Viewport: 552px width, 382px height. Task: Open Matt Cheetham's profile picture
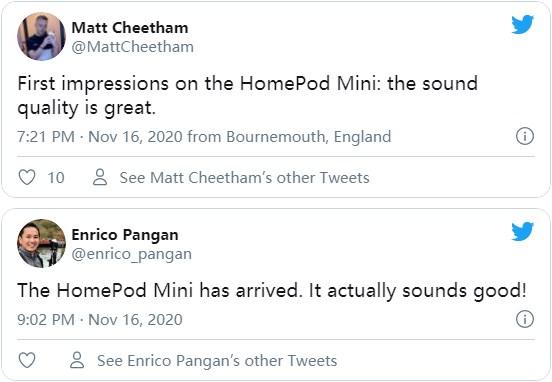tap(42, 37)
